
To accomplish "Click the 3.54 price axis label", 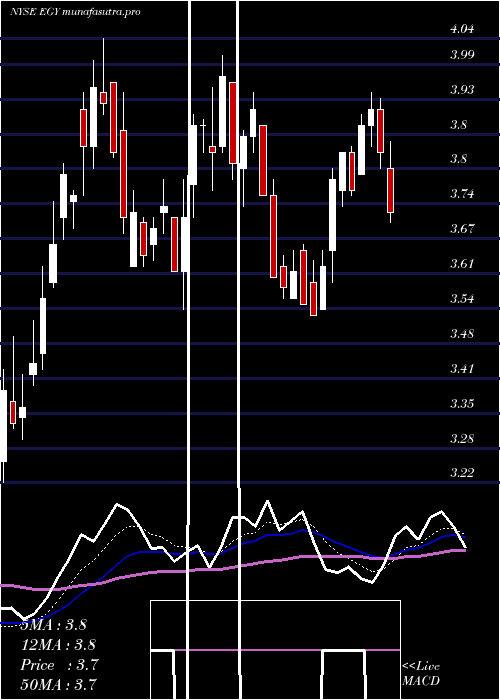I will [x=462, y=298].
